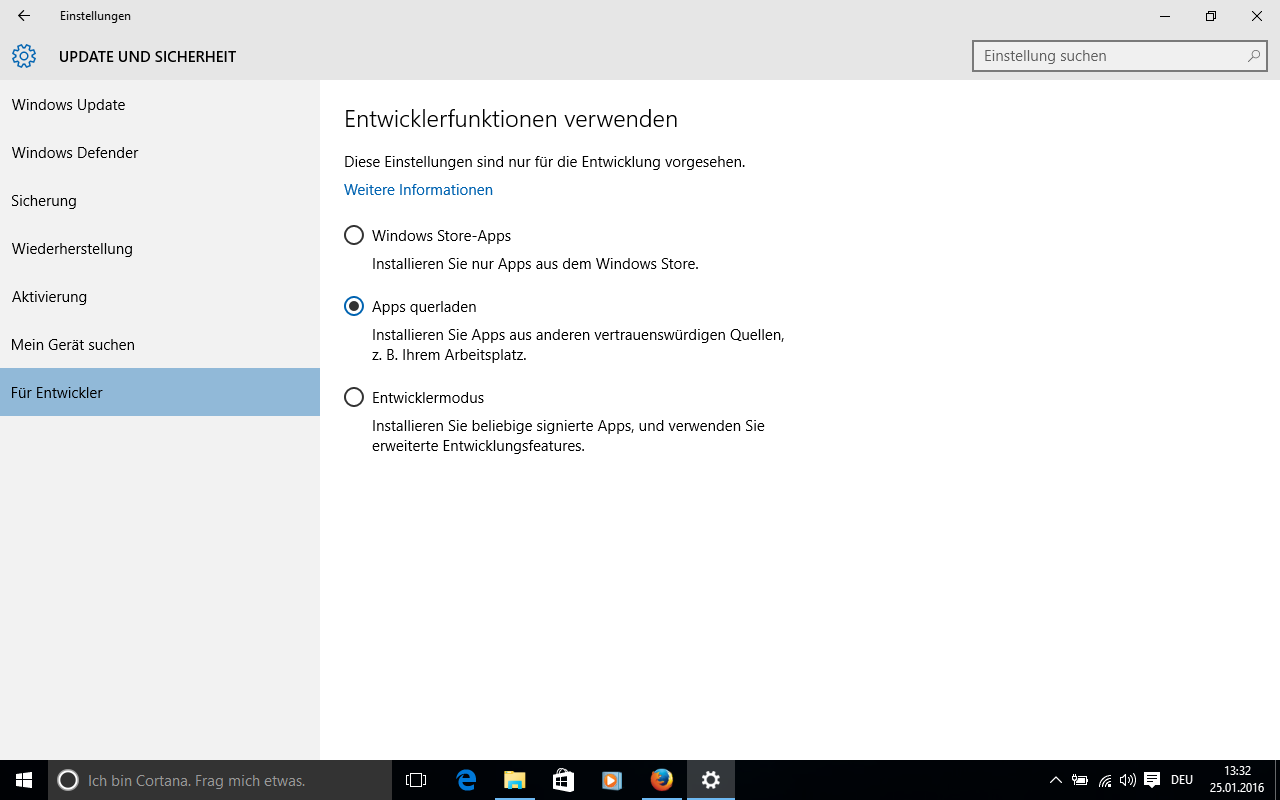Go back with the arrow button
The height and width of the screenshot is (800, 1280).
pyautogui.click(x=24, y=16)
